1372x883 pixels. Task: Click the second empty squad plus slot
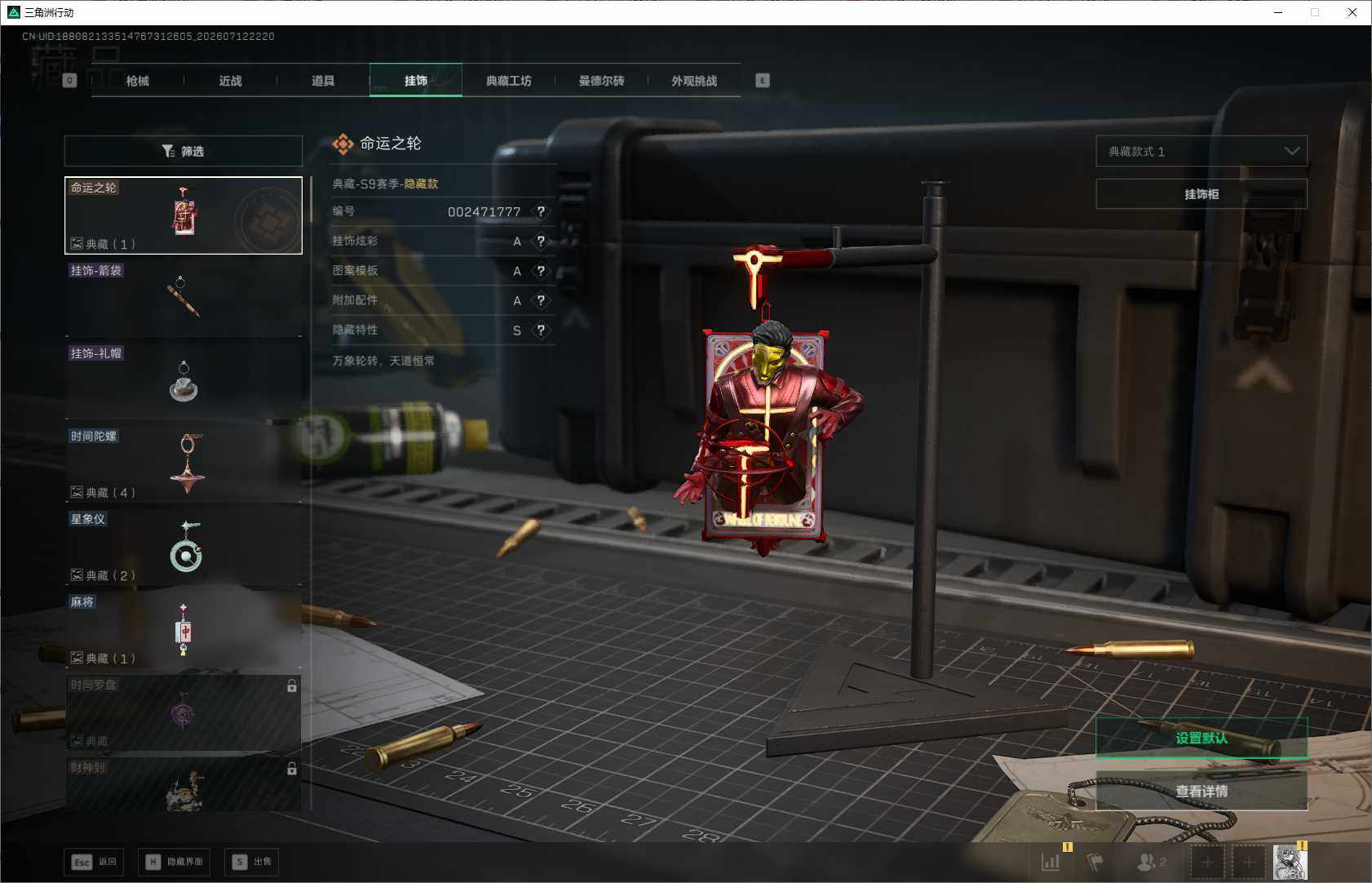1249,862
